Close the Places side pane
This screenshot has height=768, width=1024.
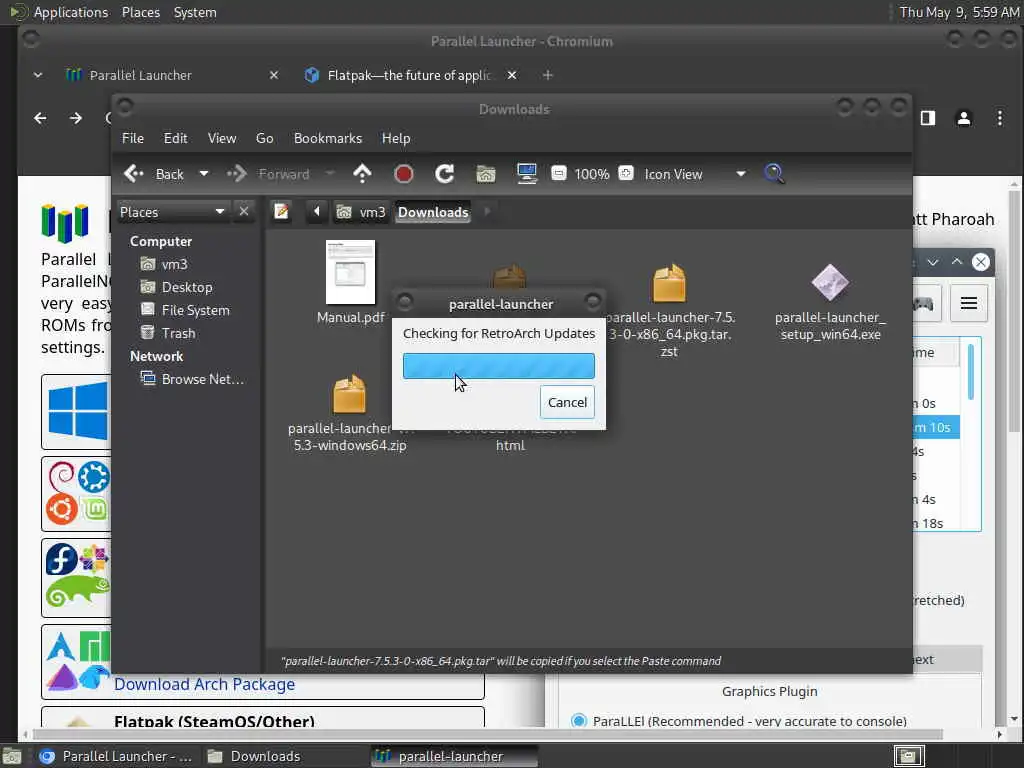244,212
